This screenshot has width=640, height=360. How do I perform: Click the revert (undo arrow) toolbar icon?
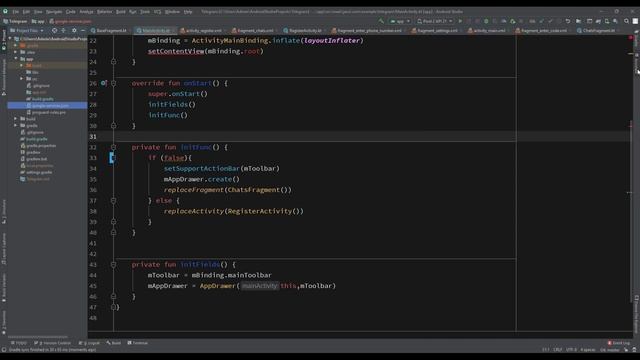point(568,21)
